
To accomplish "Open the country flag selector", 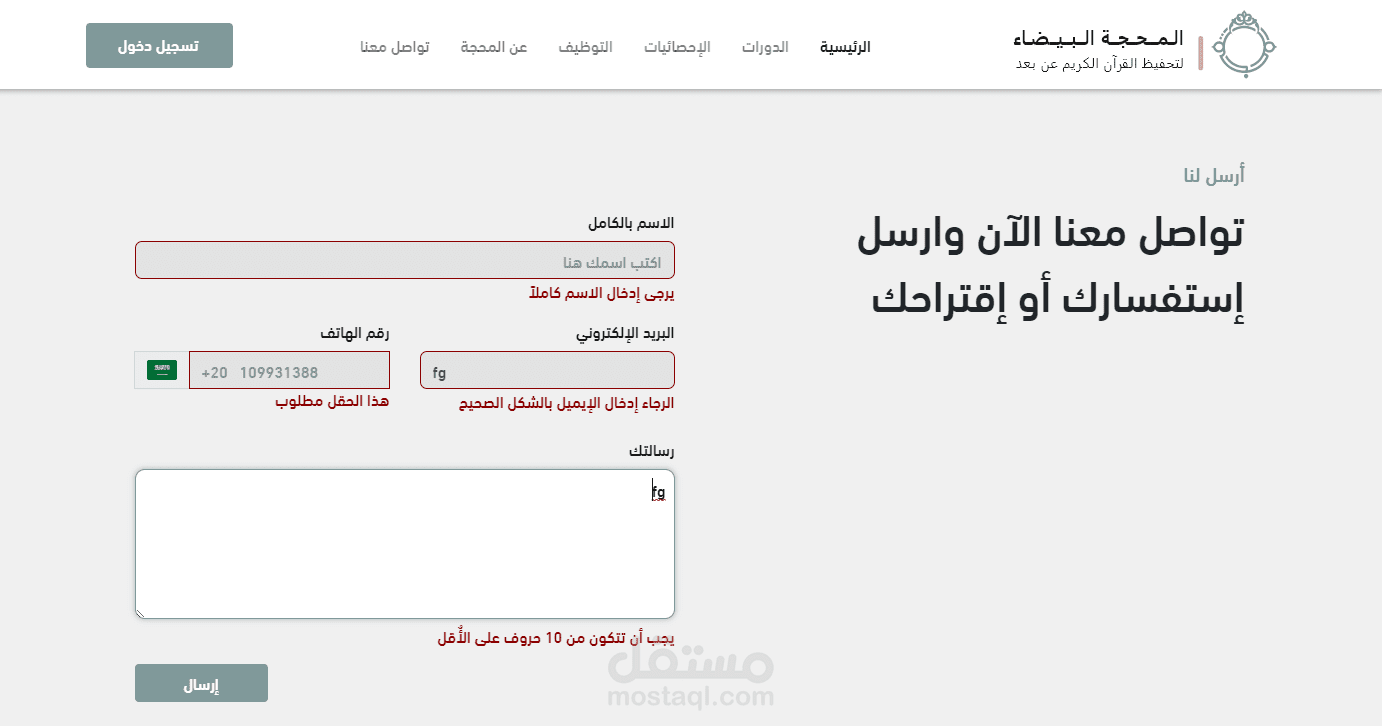I will tap(162, 370).
